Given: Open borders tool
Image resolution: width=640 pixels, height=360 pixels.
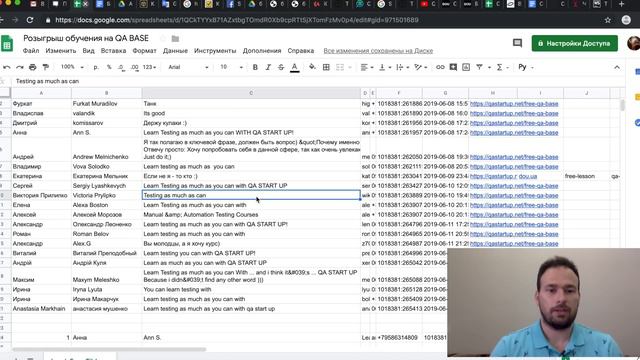Looking at the screenshot, I should click(326, 67).
